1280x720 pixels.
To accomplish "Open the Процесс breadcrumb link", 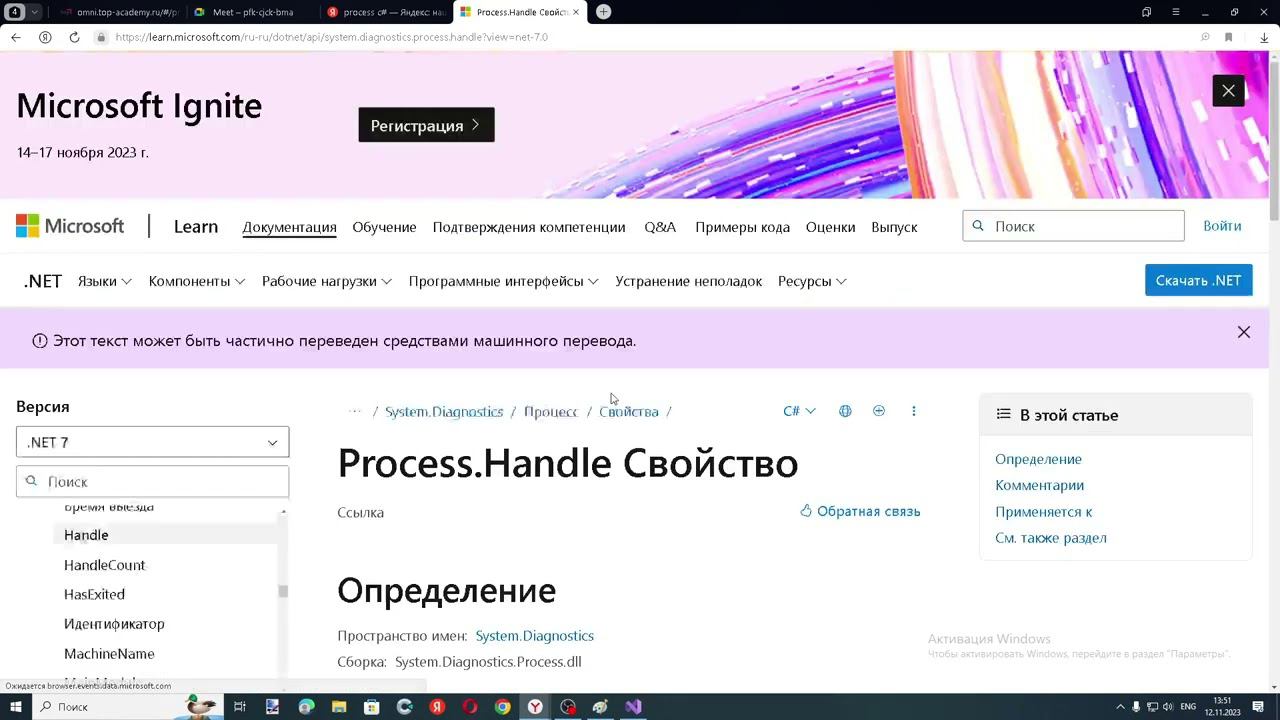I will (x=551, y=411).
